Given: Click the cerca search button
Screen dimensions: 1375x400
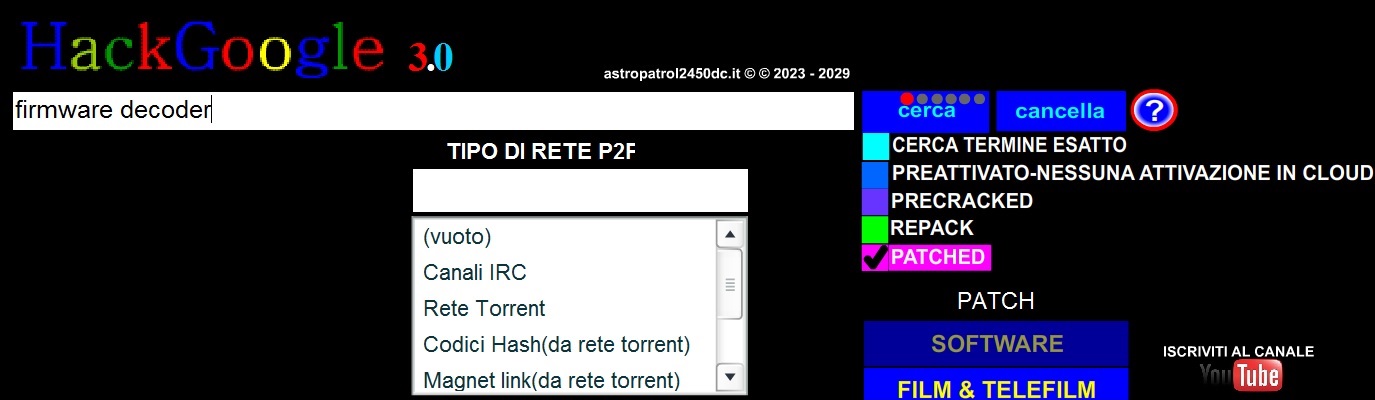Looking at the screenshot, I should [x=926, y=111].
